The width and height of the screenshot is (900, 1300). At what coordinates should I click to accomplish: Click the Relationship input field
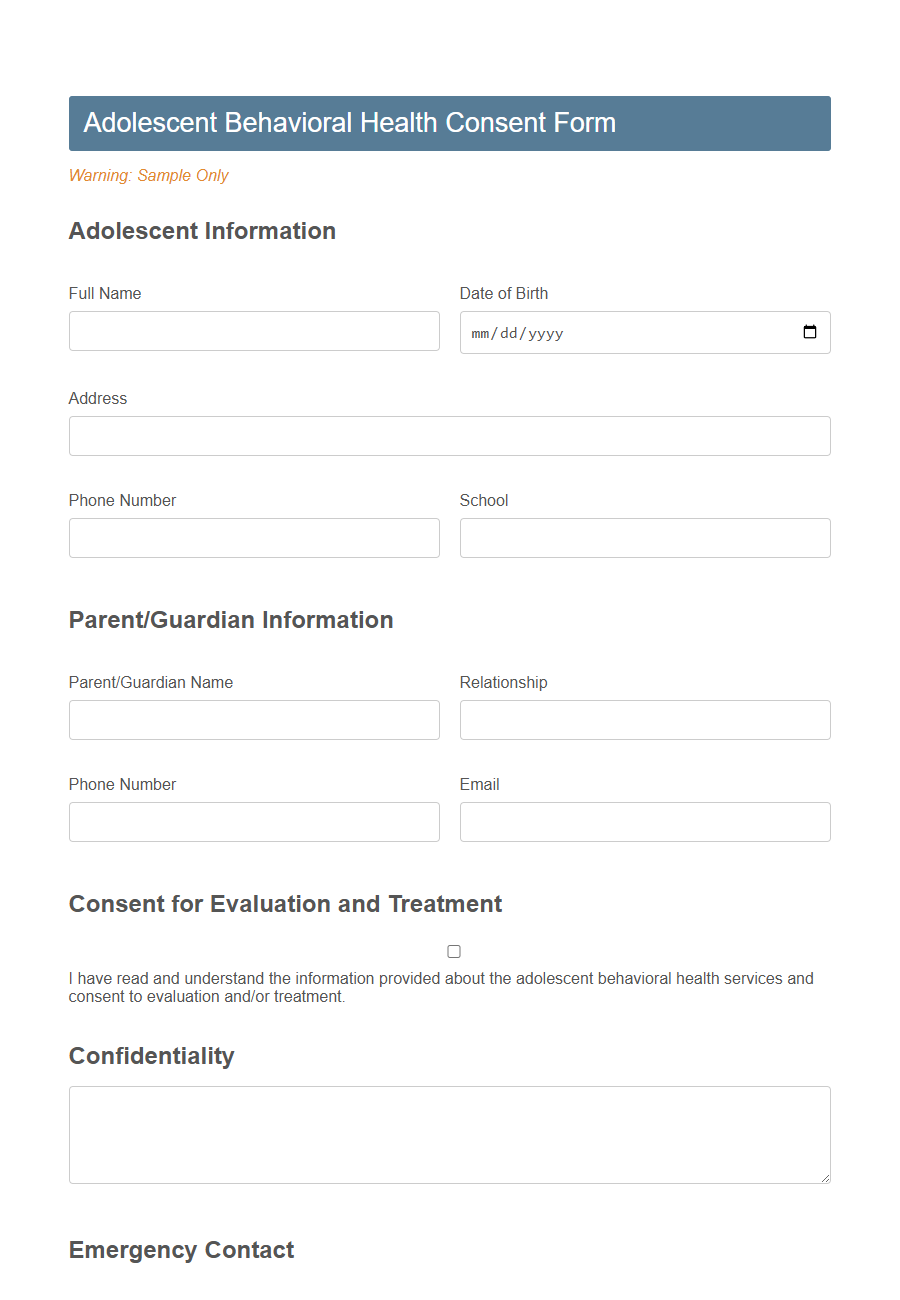tap(644, 720)
